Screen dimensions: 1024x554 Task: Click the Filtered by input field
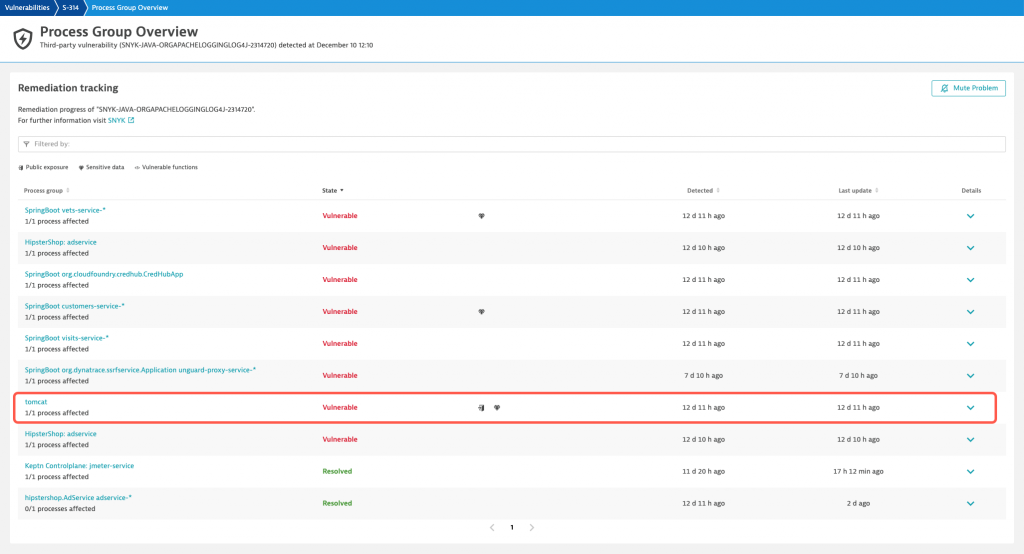pos(511,144)
